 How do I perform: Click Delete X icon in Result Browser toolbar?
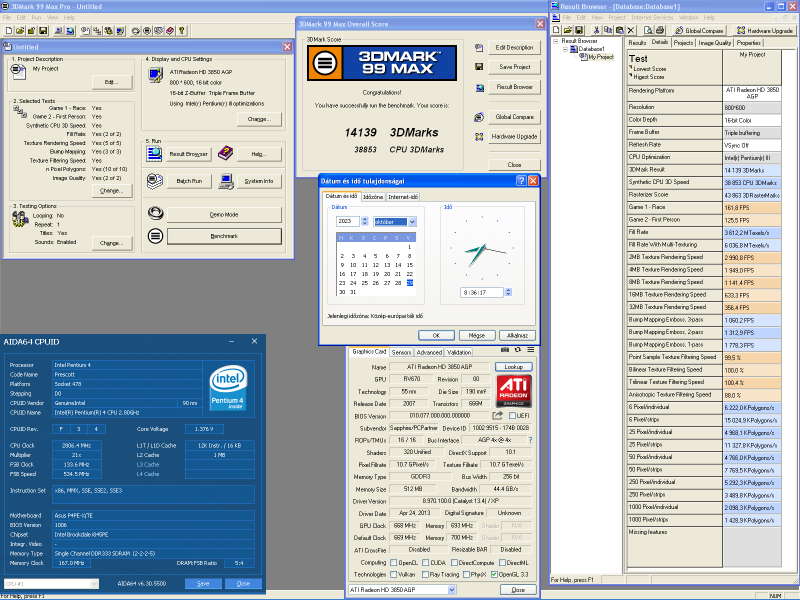(631, 31)
